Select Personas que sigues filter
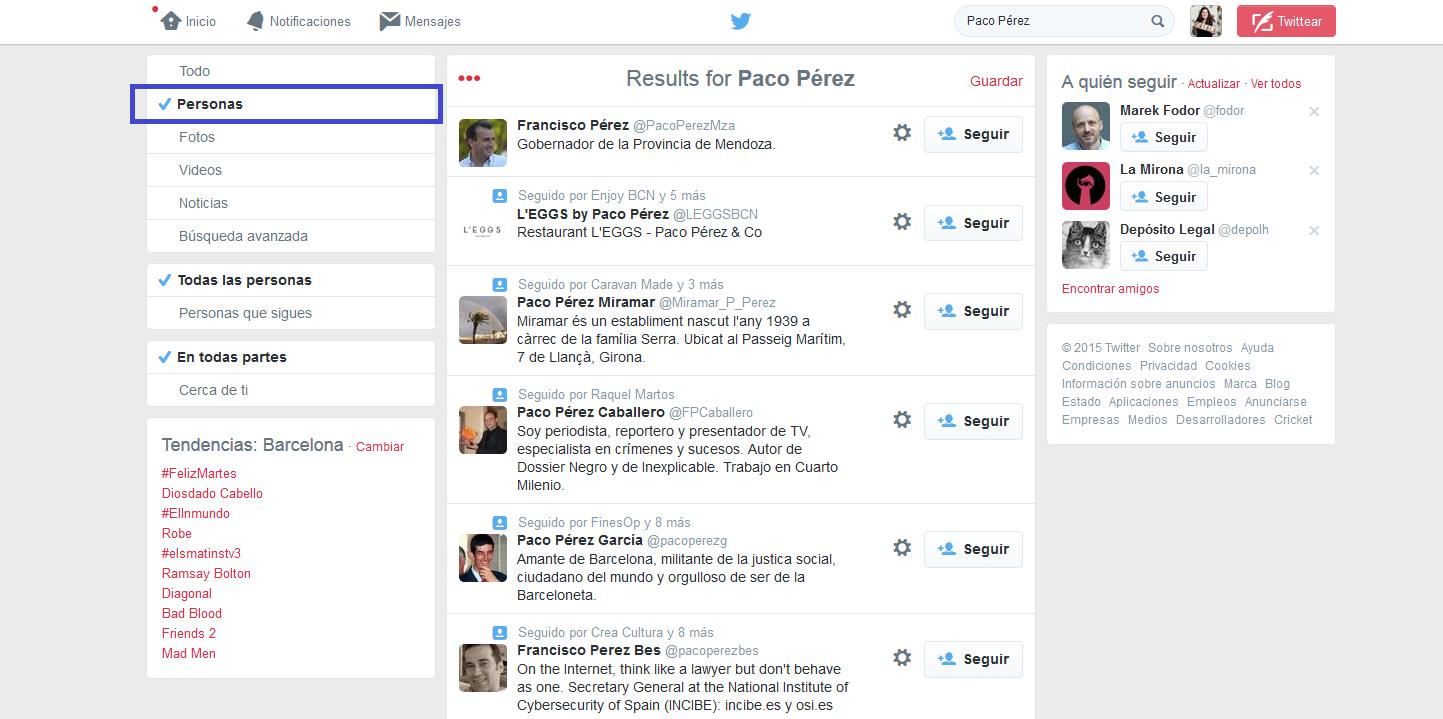Viewport: 1443px width, 719px height. (x=245, y=313)
